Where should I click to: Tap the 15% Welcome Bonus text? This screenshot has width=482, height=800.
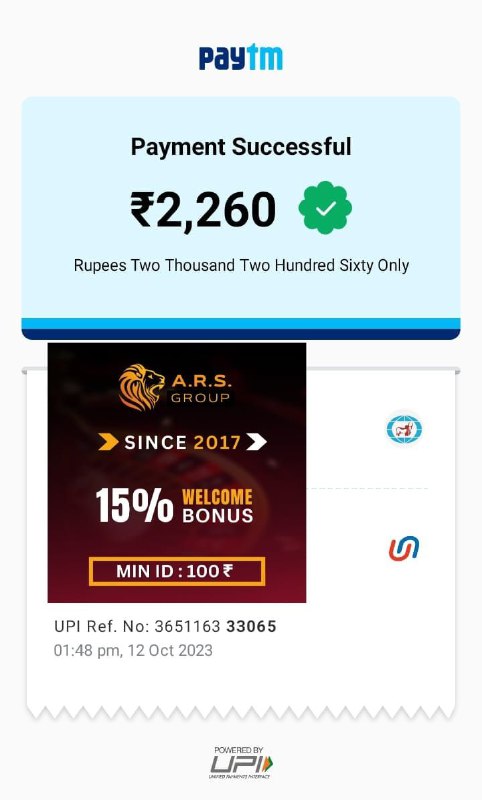tap(174, 506)
